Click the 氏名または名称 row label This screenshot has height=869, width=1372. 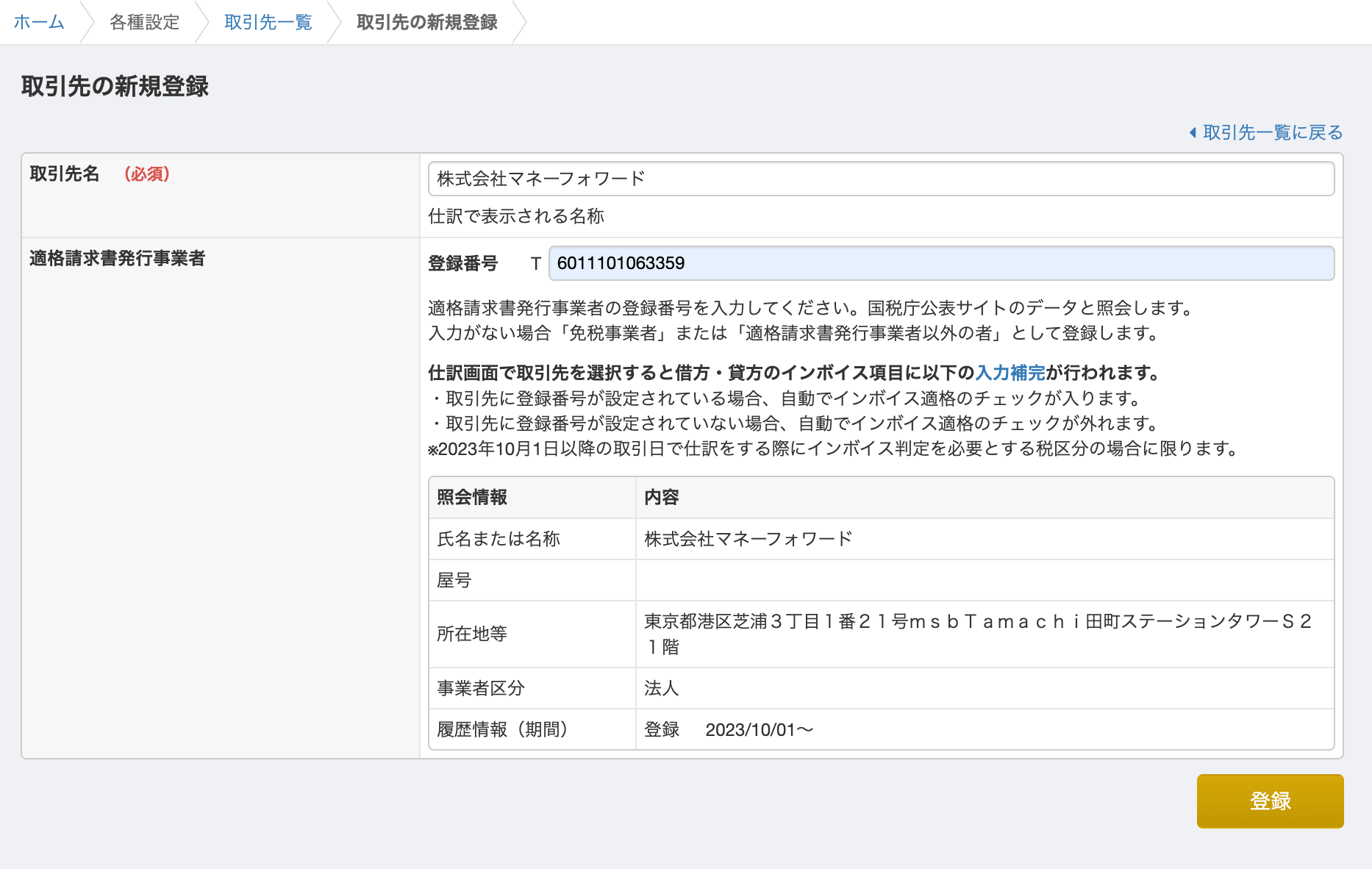499,539
